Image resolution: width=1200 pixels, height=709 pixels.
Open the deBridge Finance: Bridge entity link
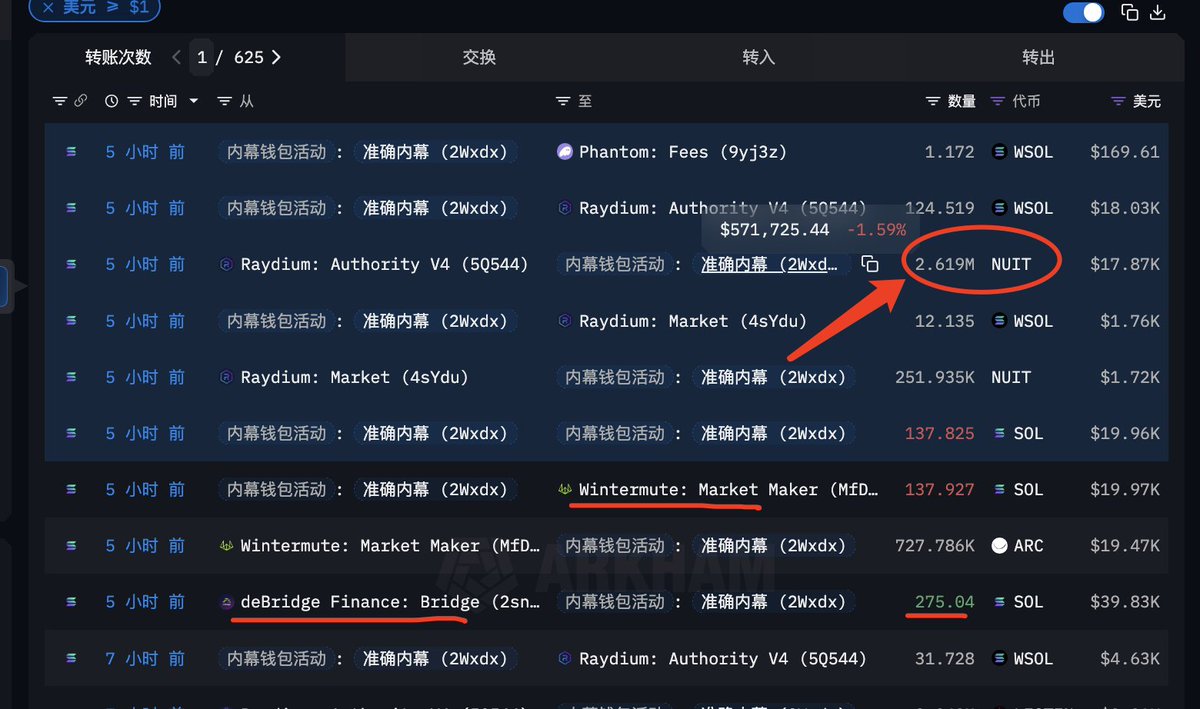[391, 602]
